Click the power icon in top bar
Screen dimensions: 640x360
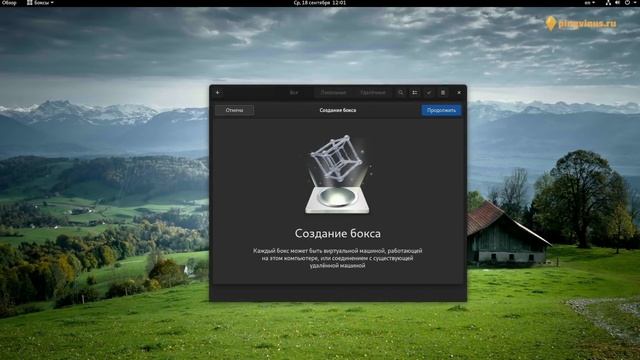tap(627, 3)
